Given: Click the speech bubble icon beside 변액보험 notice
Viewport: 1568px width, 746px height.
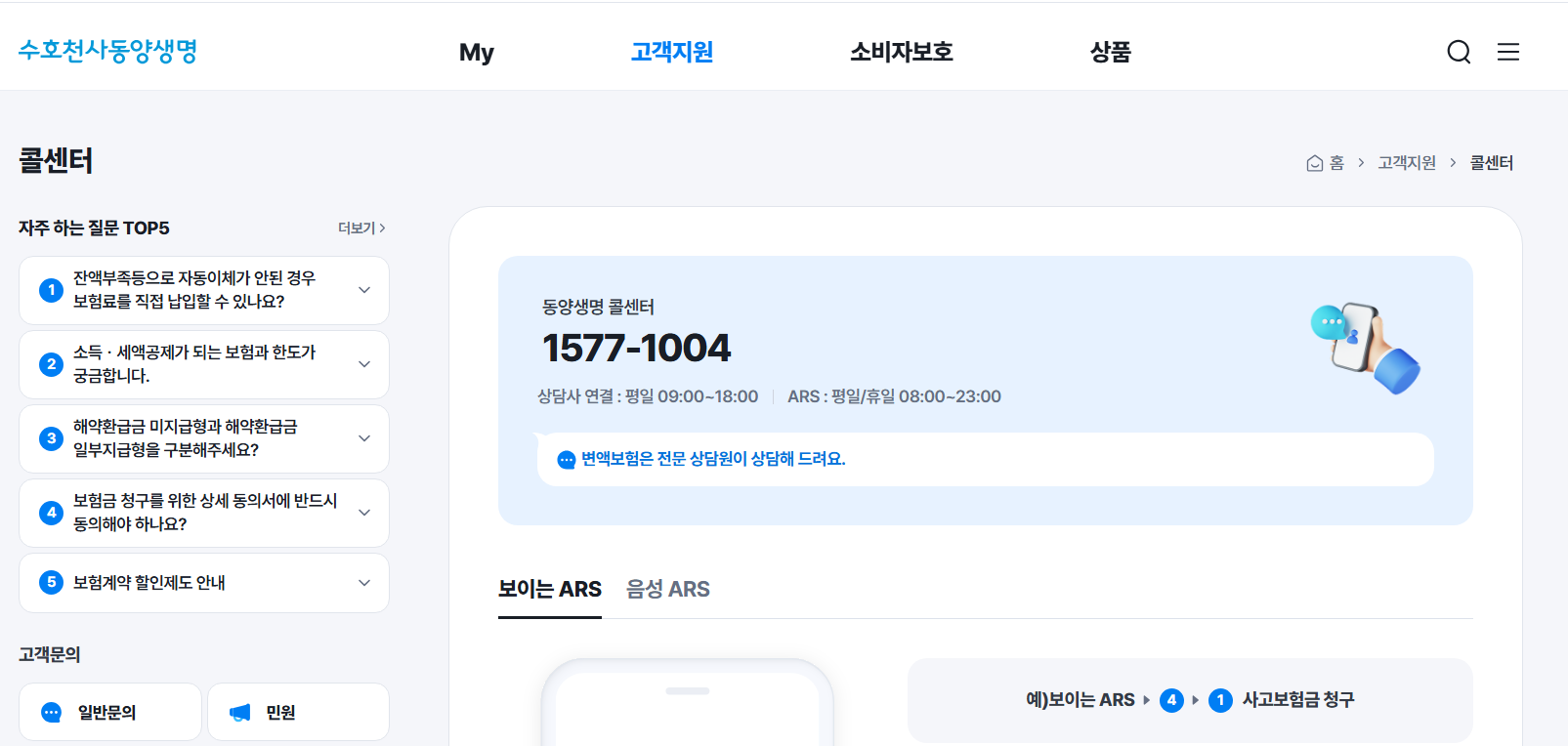Looking at the screenshot, I should 566,460.
